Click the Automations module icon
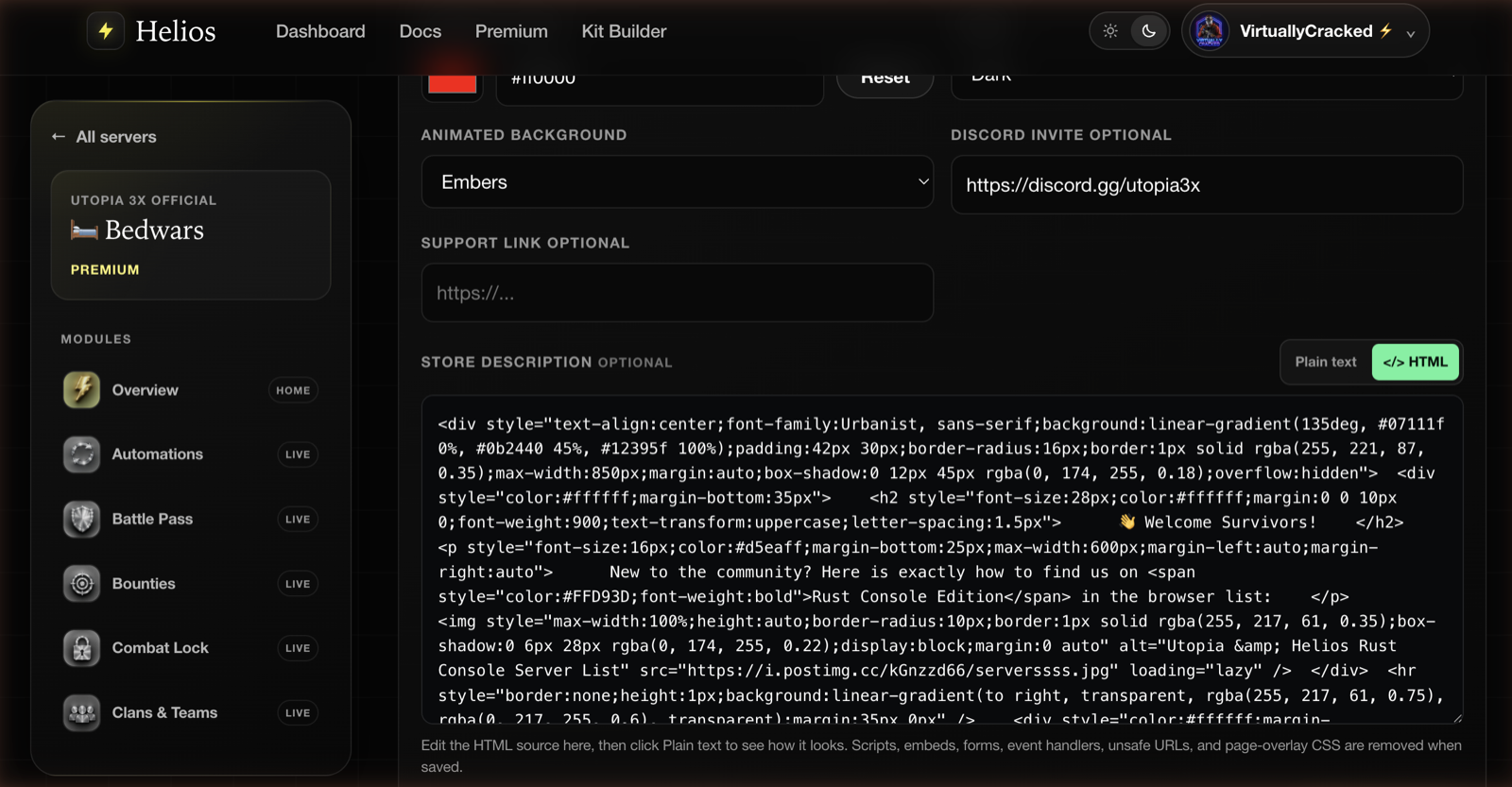1512x787 pixels. point(82,454)
